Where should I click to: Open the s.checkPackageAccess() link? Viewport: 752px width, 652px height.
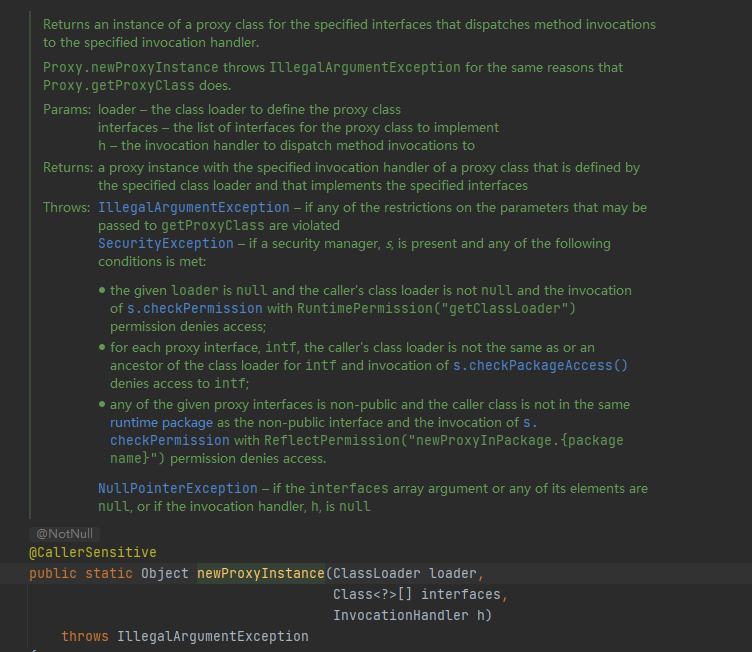point(540,365)
